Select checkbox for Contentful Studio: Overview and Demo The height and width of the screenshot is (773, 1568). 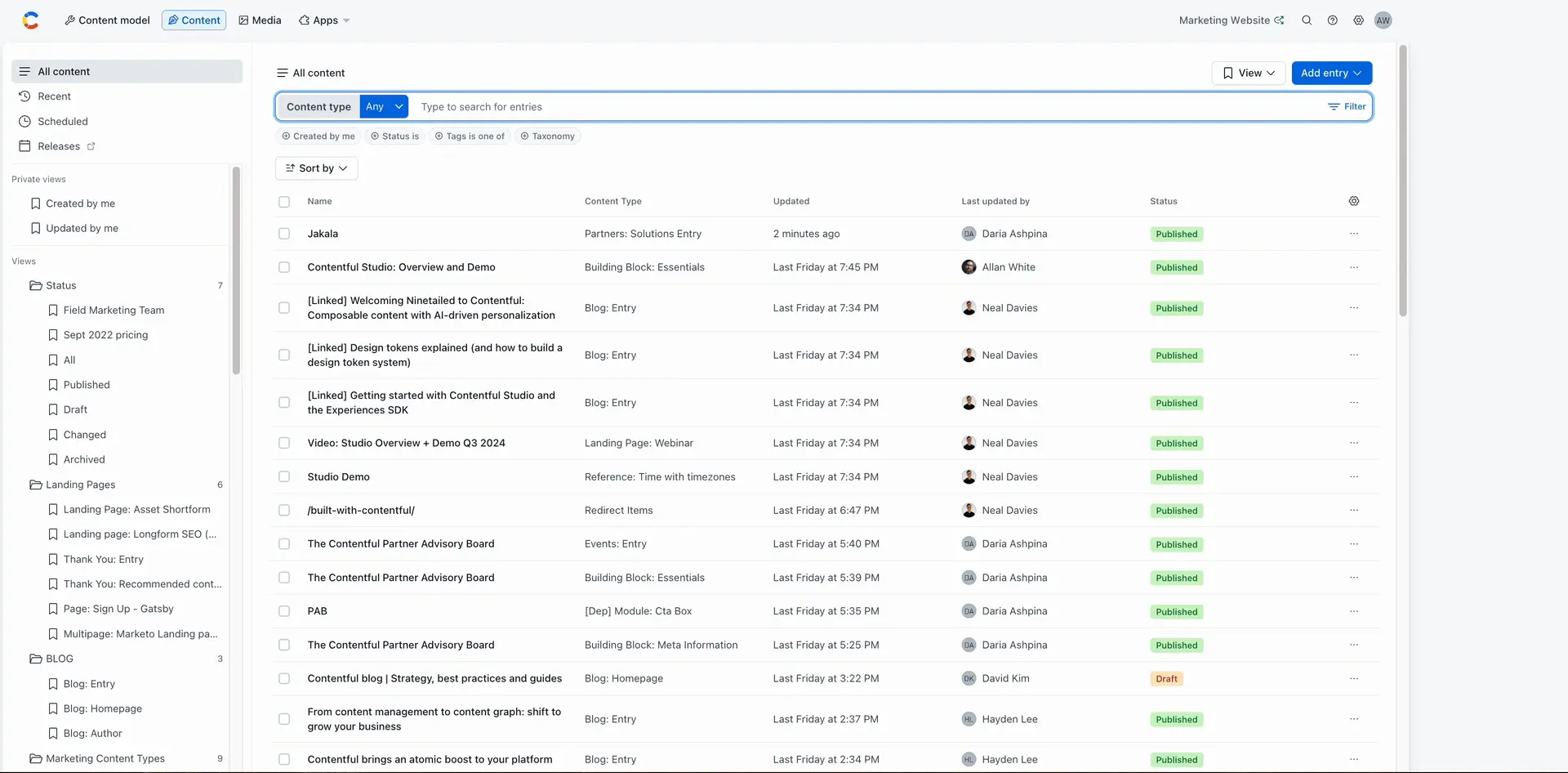(x=284, y=267)
